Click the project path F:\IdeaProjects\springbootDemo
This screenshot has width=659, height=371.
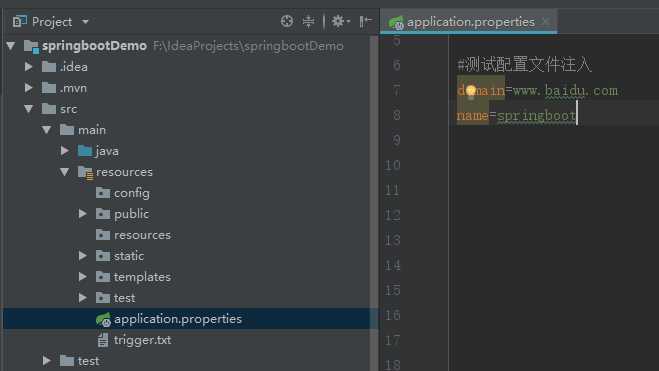(248, 46)
